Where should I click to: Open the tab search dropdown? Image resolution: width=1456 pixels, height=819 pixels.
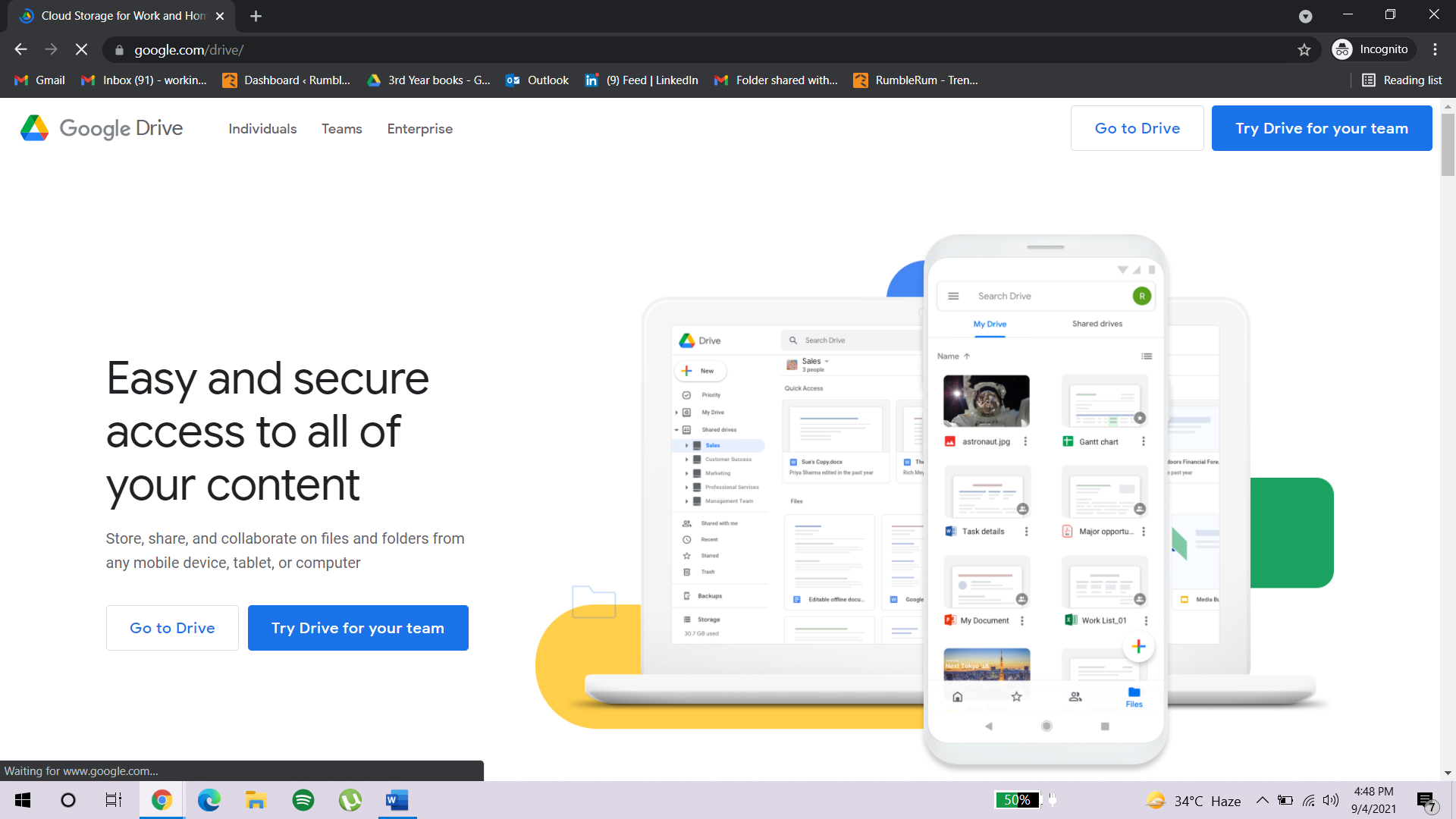pos(1305,16)
